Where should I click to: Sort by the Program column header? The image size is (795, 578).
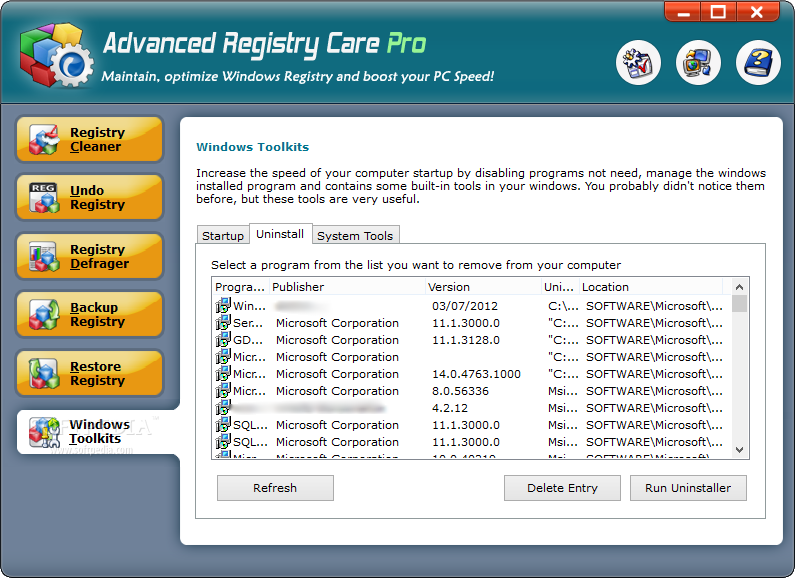coord(240,287)
